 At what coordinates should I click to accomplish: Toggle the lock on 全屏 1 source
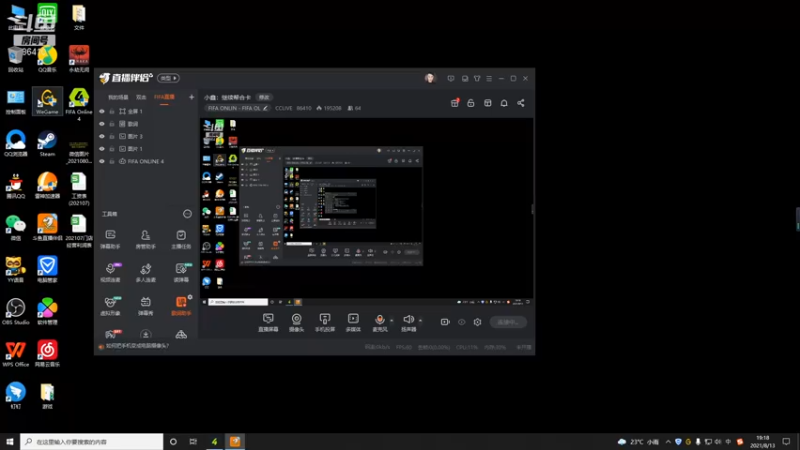112,111
